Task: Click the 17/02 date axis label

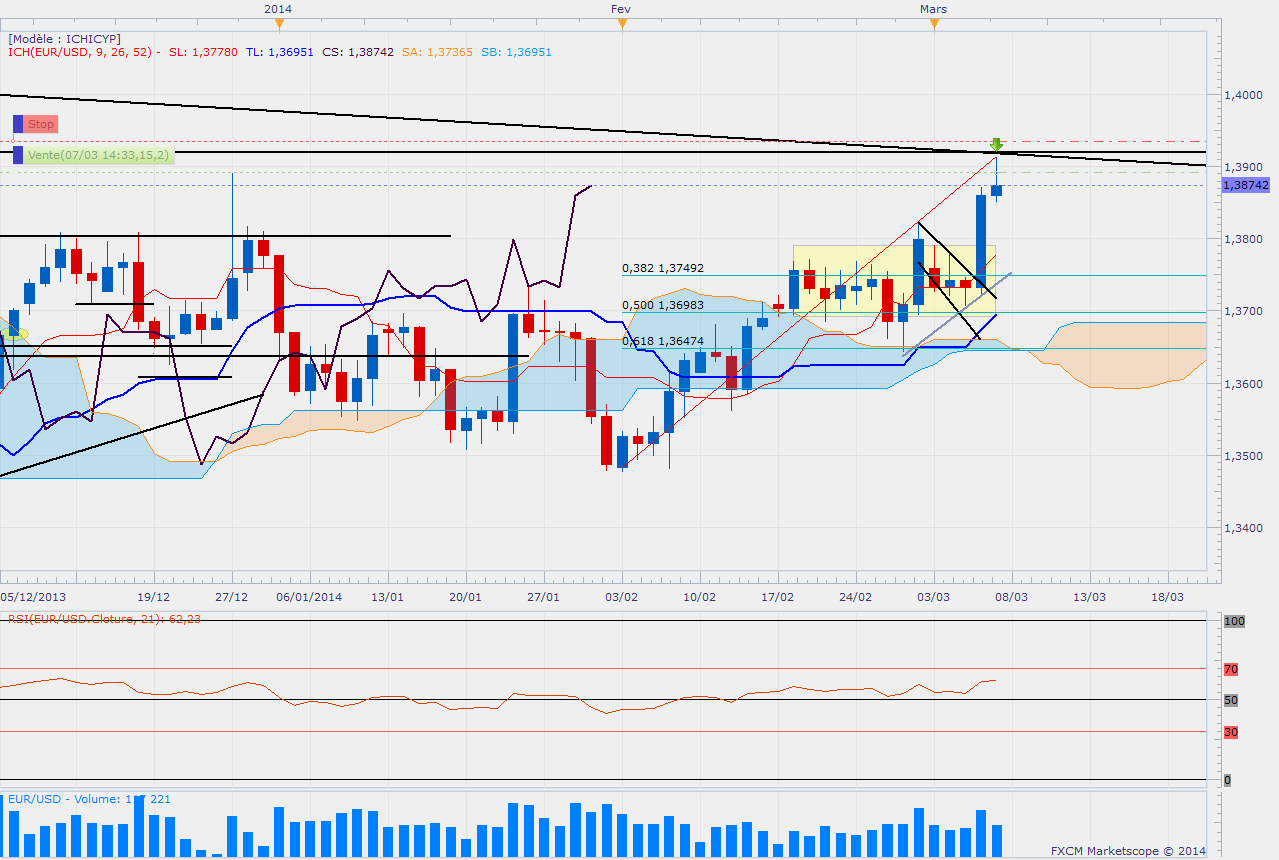Action: [x=778, y=596]
